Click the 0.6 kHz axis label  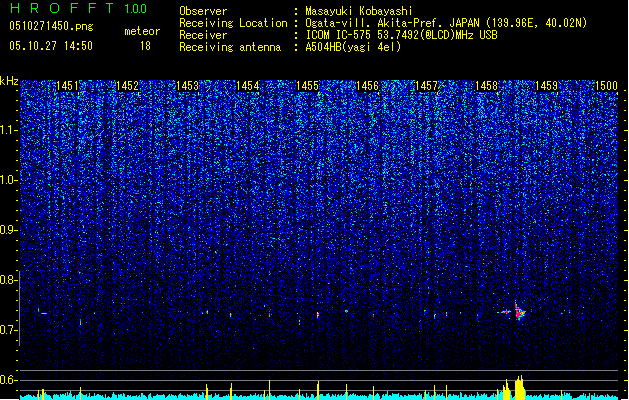[9, 380]
